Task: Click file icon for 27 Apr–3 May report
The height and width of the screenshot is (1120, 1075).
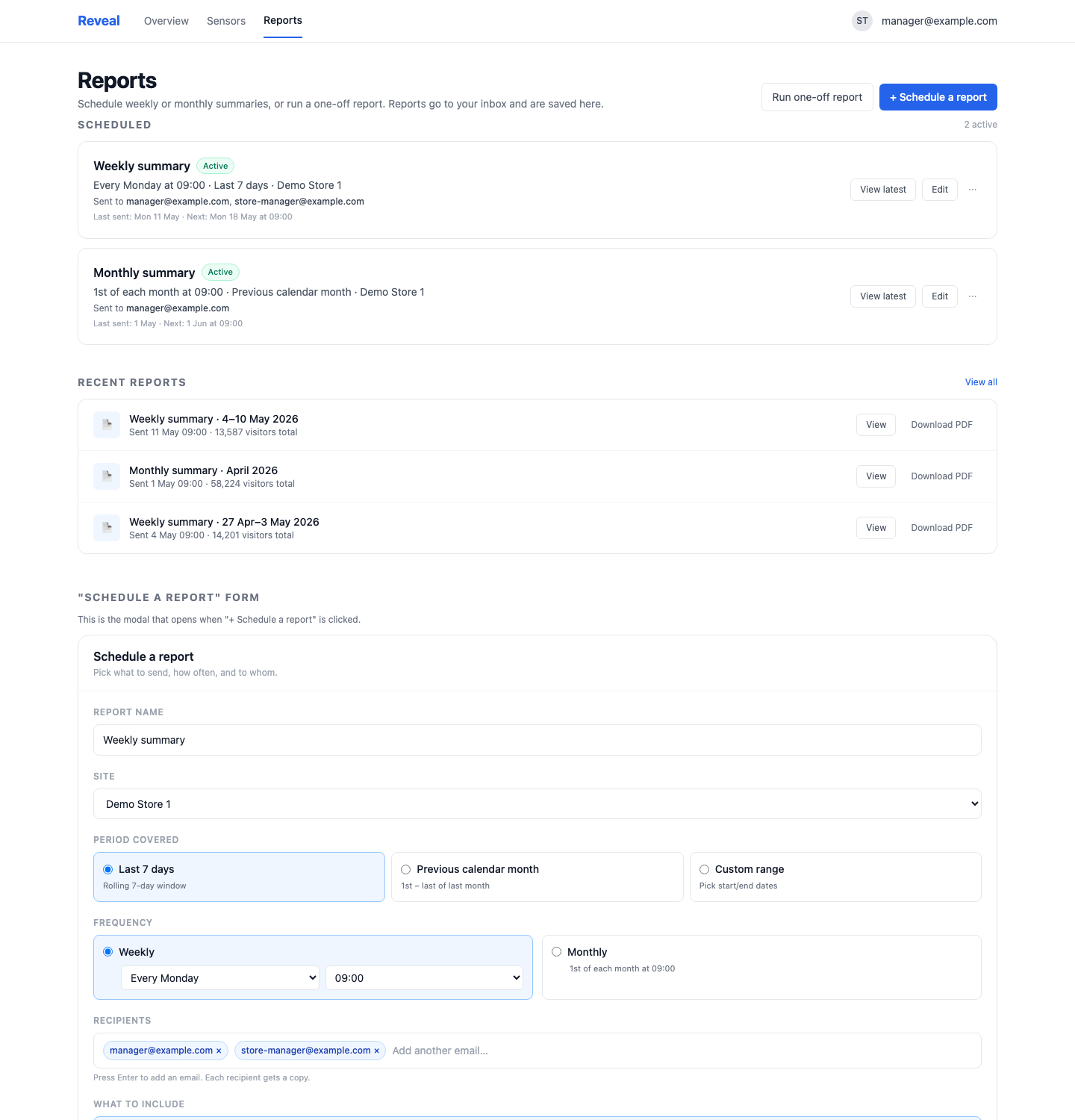Action: (107, 528)
